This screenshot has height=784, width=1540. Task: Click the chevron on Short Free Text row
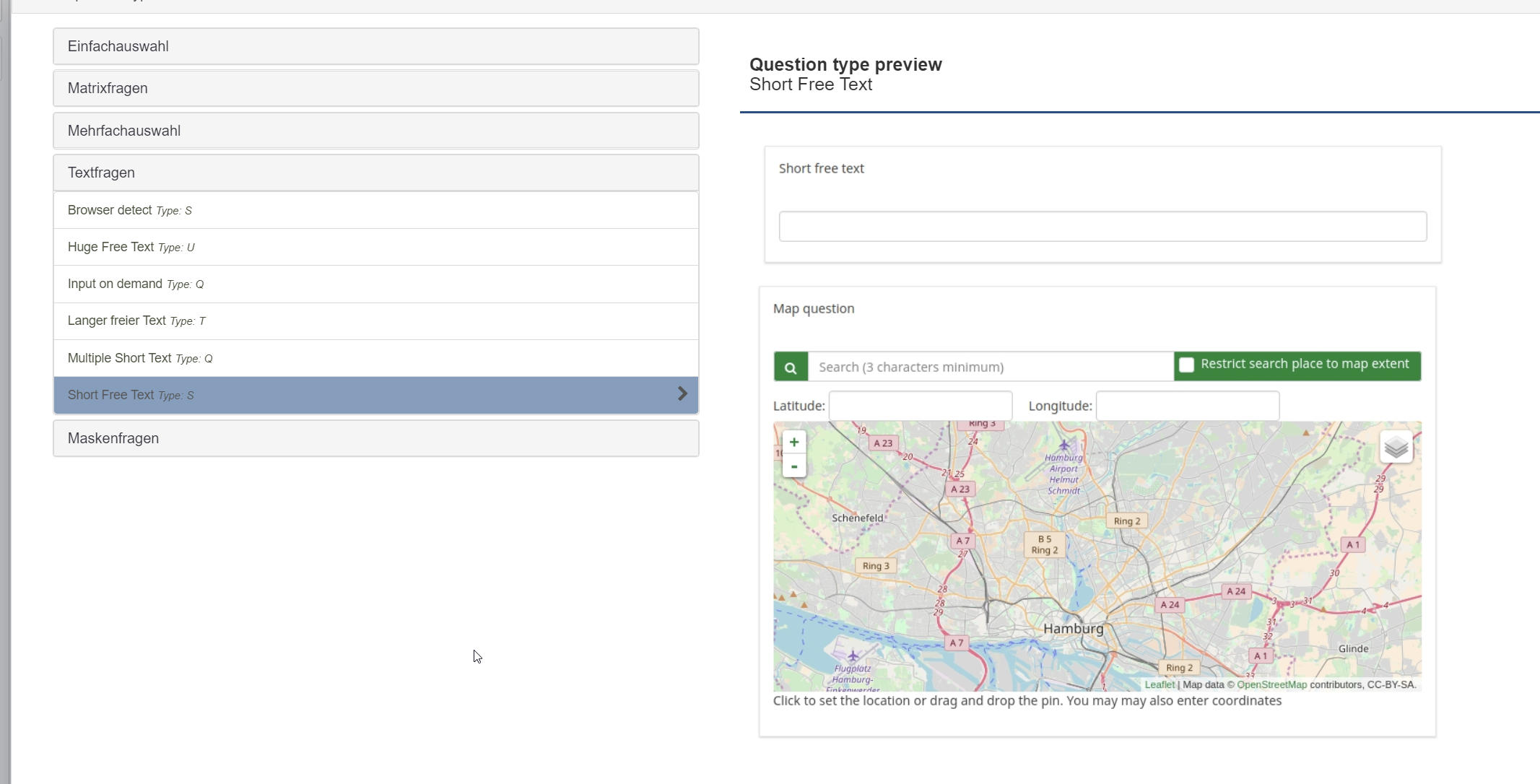point(682,394)
